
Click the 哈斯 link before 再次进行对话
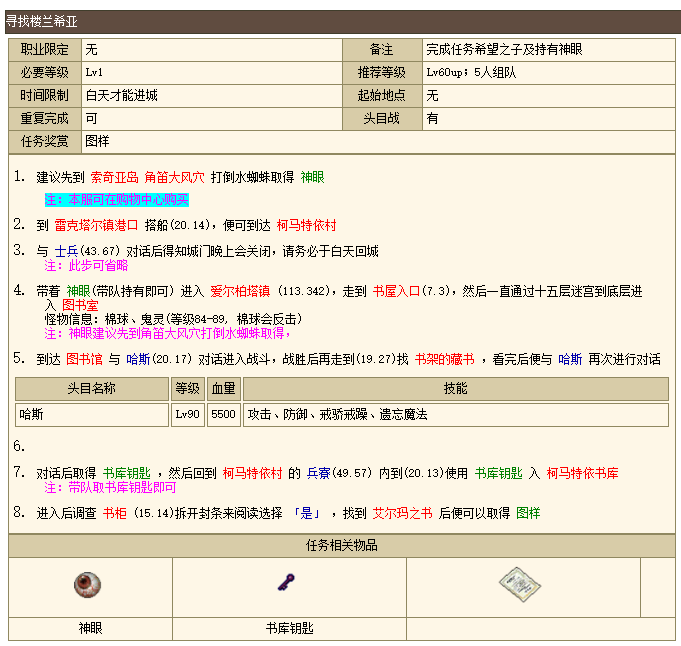click(x=570, y=359)
